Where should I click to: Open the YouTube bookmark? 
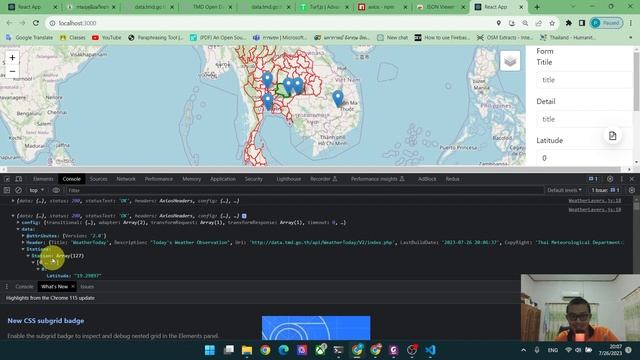[x=107, y=38]
